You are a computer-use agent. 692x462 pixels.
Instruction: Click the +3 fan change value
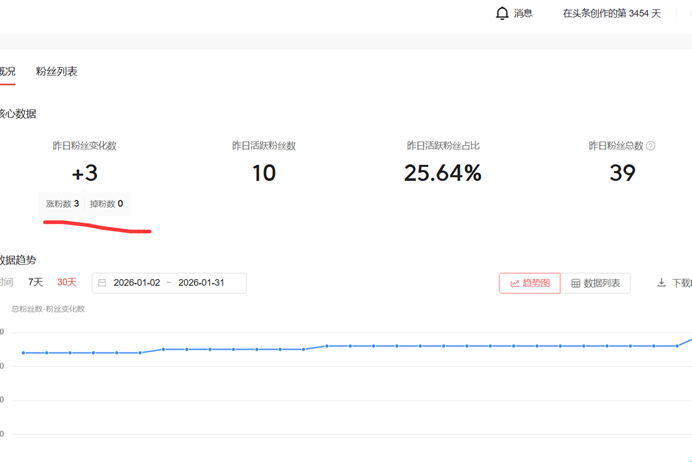coord(84,173)
